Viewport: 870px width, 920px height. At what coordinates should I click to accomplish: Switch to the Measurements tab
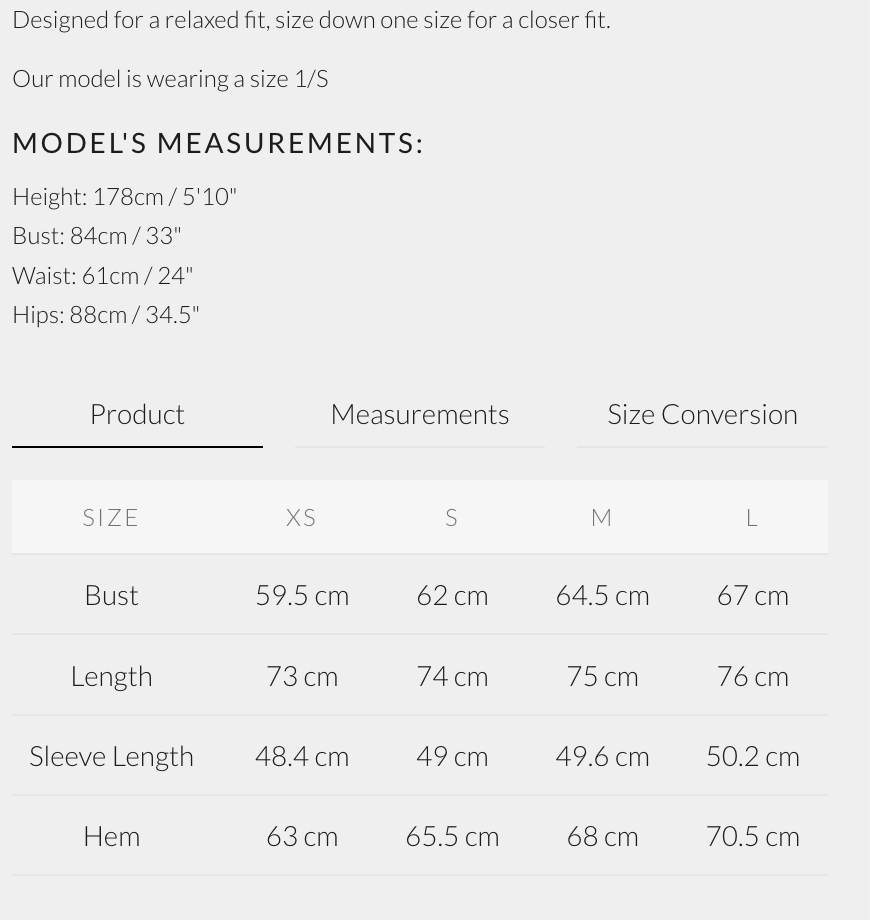point(420,414)
